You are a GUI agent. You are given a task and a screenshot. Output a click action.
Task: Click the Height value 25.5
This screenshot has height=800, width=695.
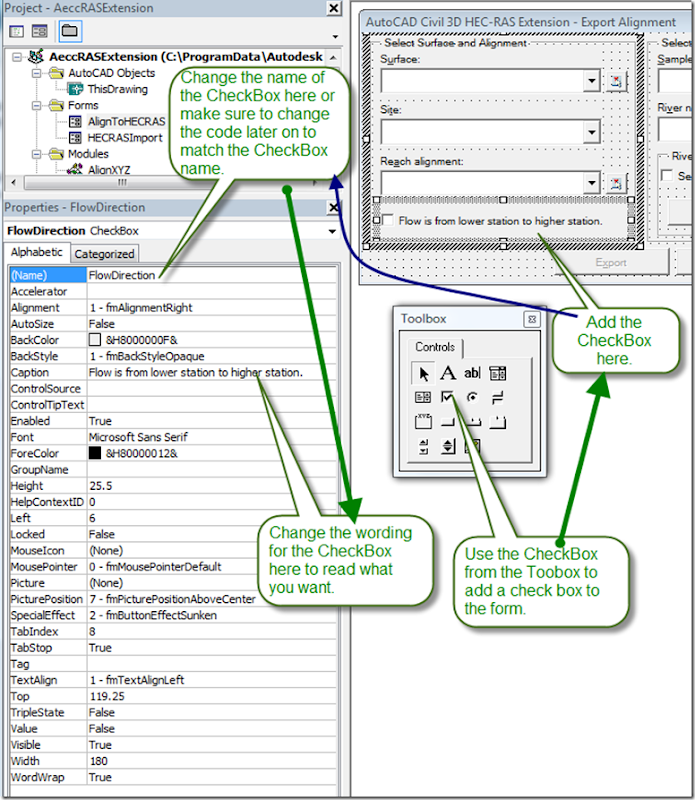[101, 486]
